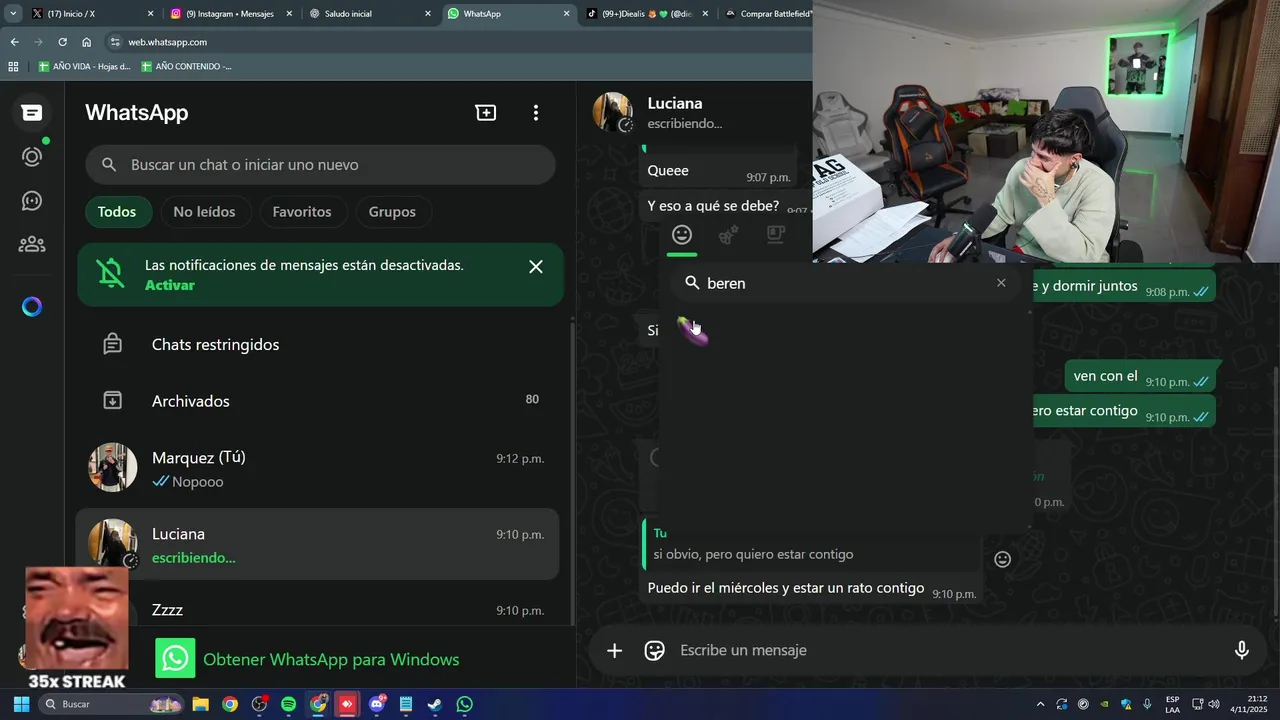This screenshot has width=1280, height=720.
Task: React to the miércoles message with emoji
Action: [1003, 560]
